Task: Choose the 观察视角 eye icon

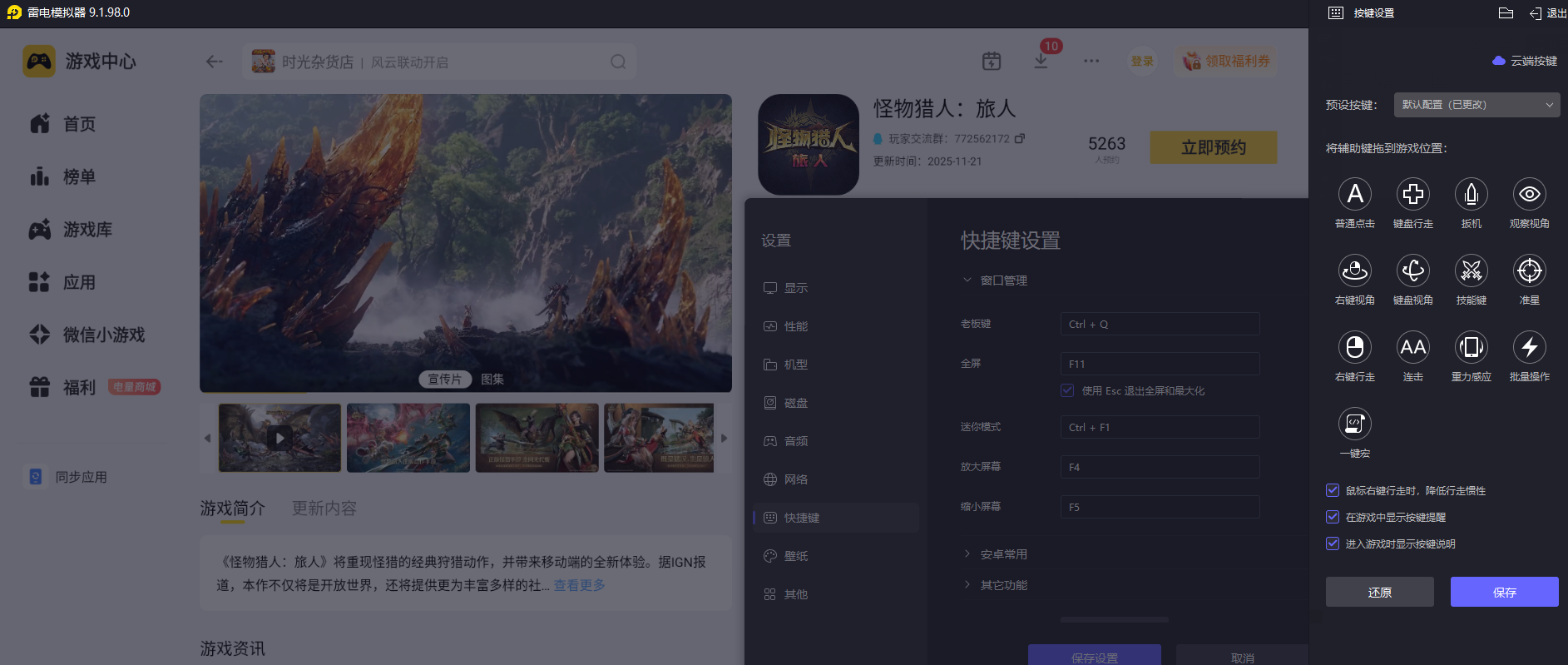Action: tap(1530, 194)
